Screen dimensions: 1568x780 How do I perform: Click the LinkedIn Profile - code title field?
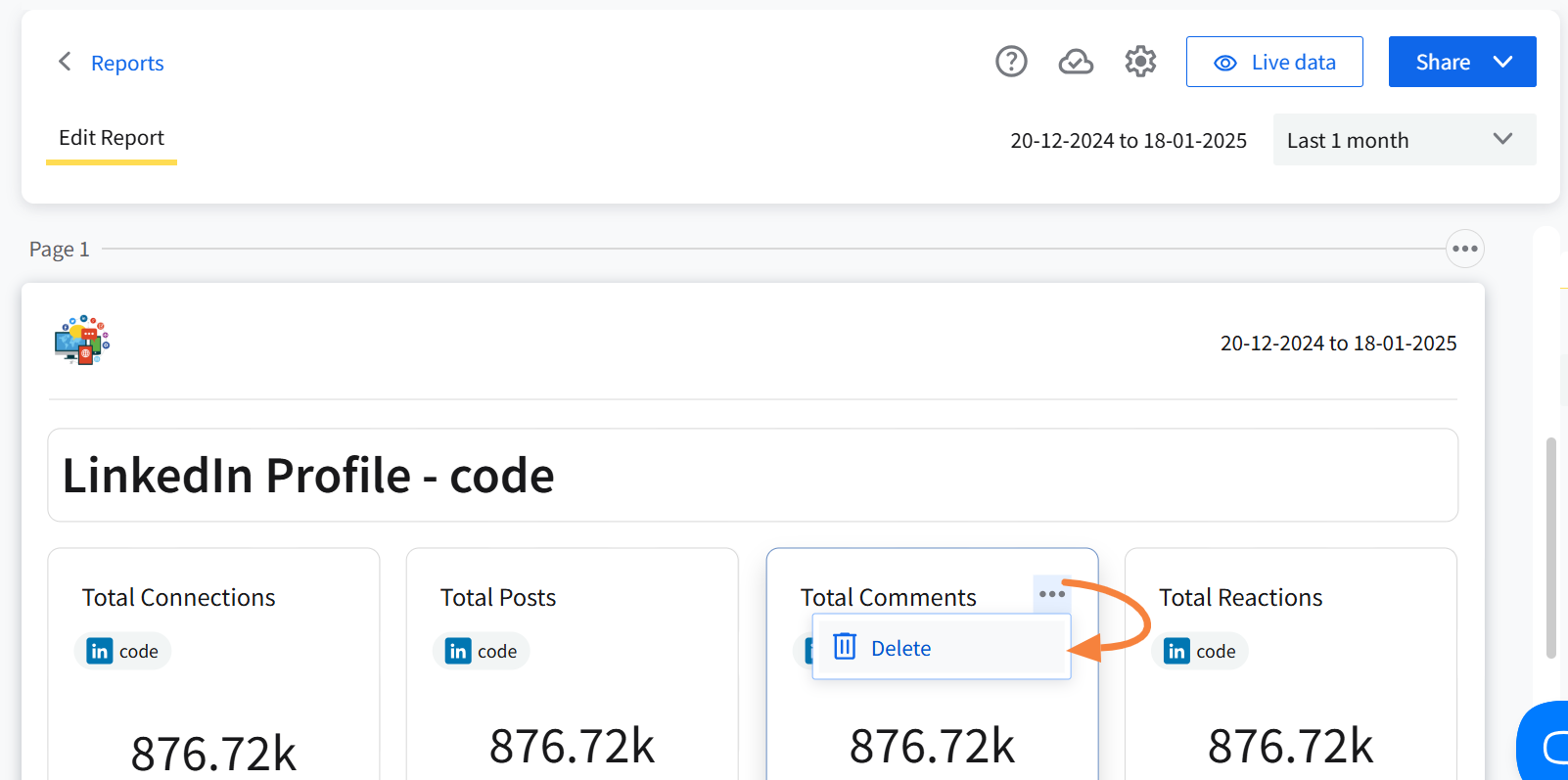point(752,476)
